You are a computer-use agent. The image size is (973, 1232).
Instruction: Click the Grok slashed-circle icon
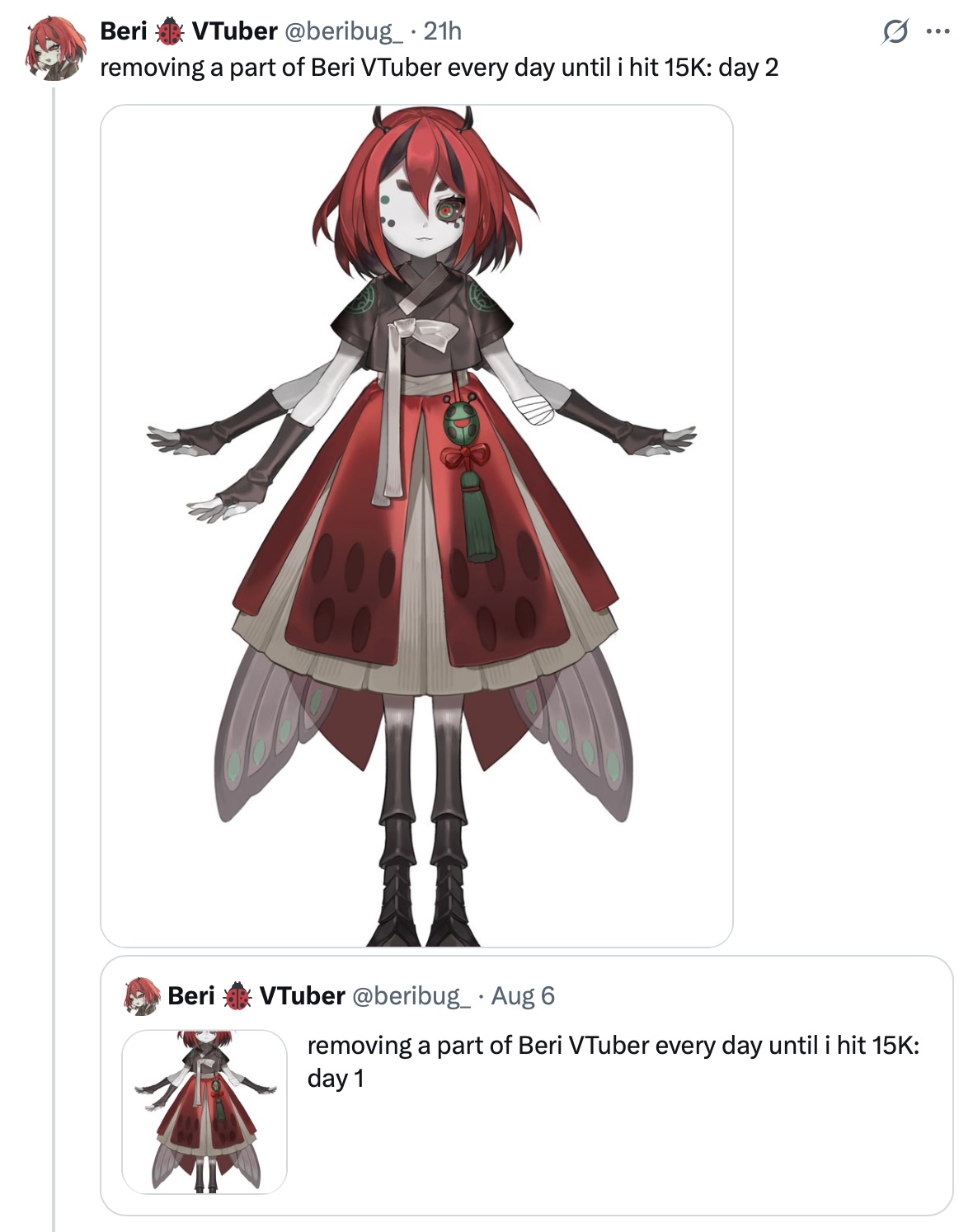click(x=895, y=32)
